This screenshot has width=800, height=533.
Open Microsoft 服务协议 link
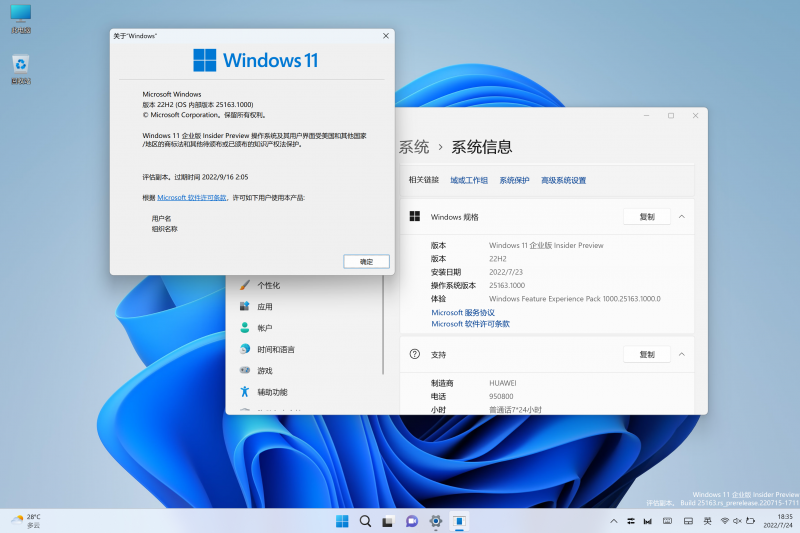coord(463,313)
